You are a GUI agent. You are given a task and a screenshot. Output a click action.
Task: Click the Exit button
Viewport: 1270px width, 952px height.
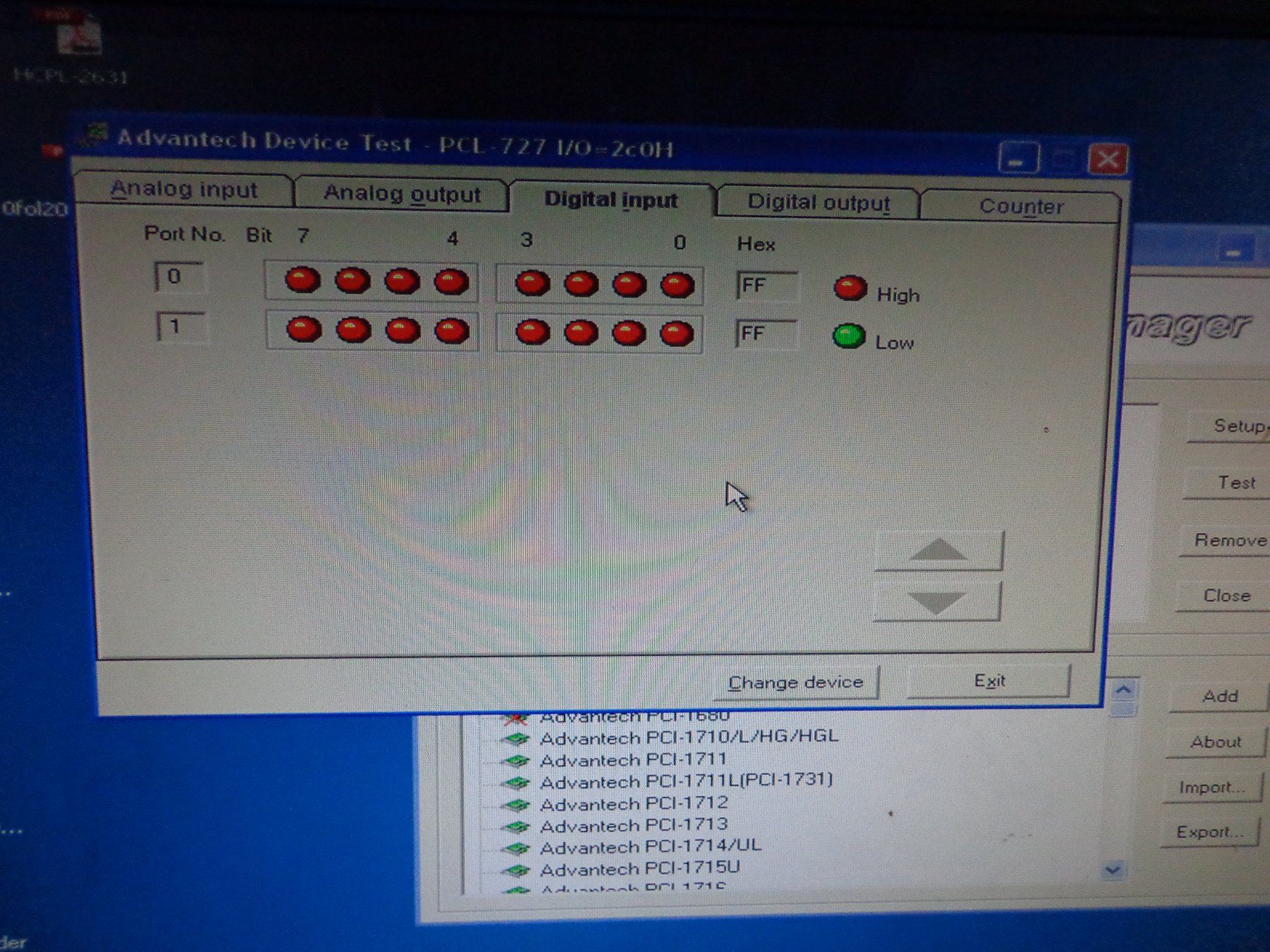(989, 681)
